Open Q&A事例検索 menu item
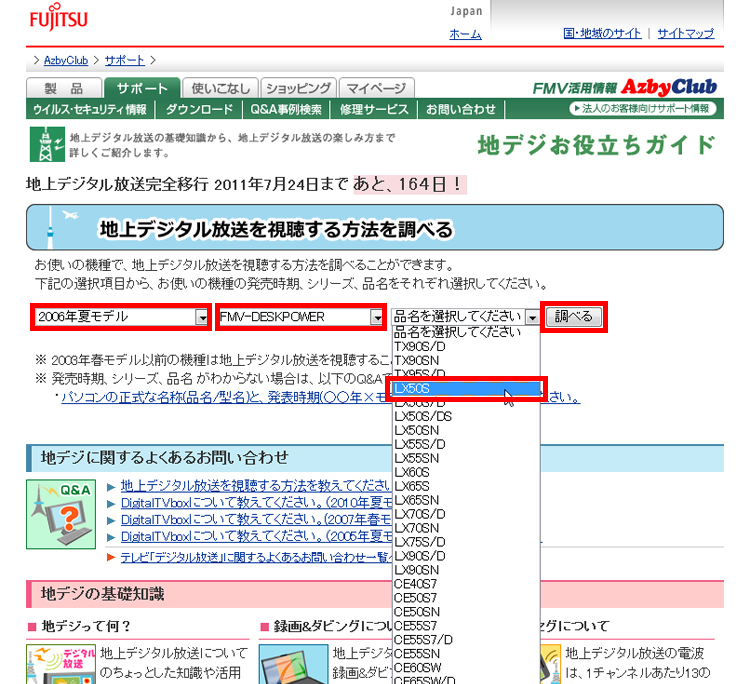 [x=286, y=110]
